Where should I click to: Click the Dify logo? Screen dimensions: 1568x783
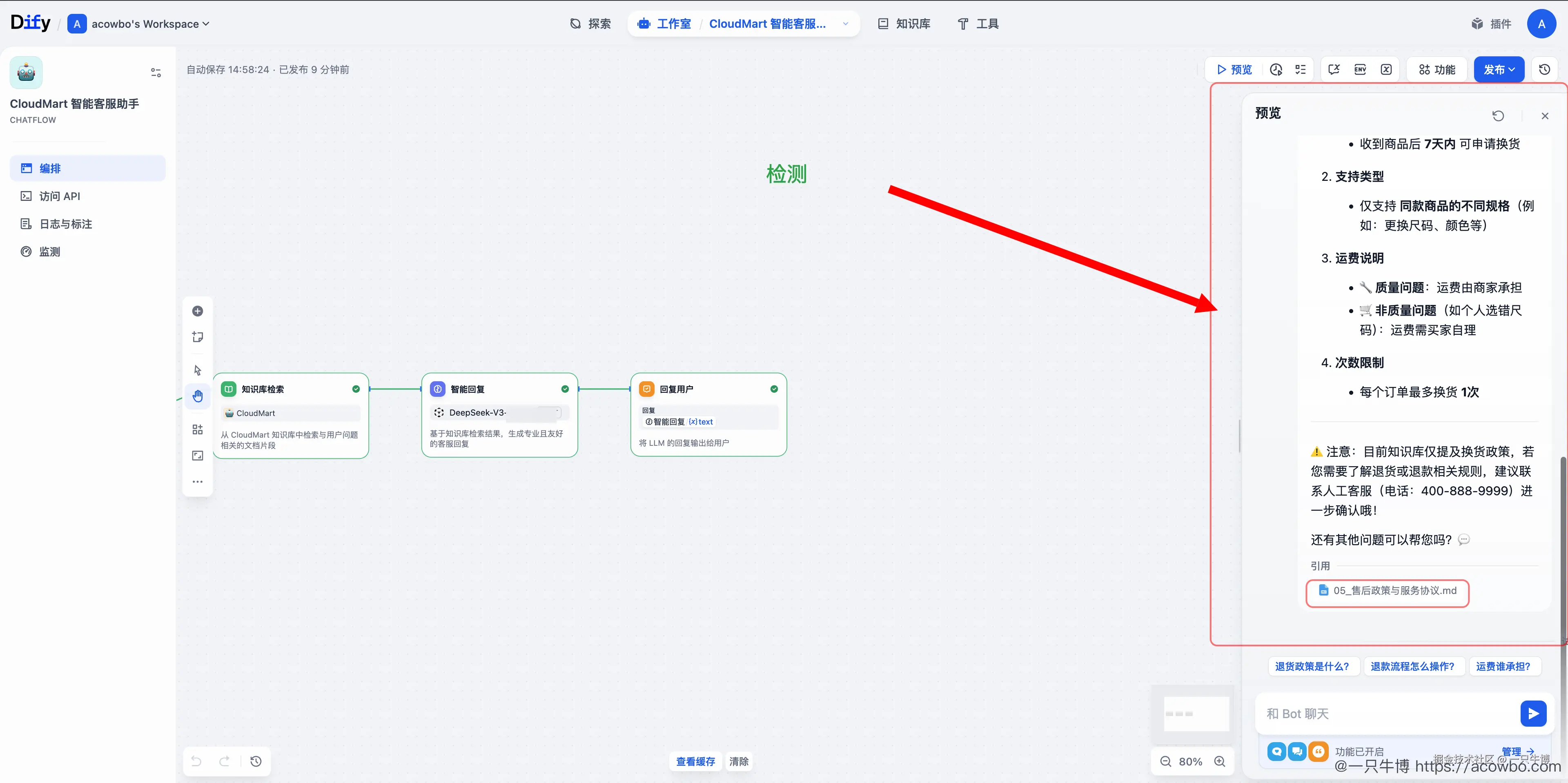[x=31, y=23]
